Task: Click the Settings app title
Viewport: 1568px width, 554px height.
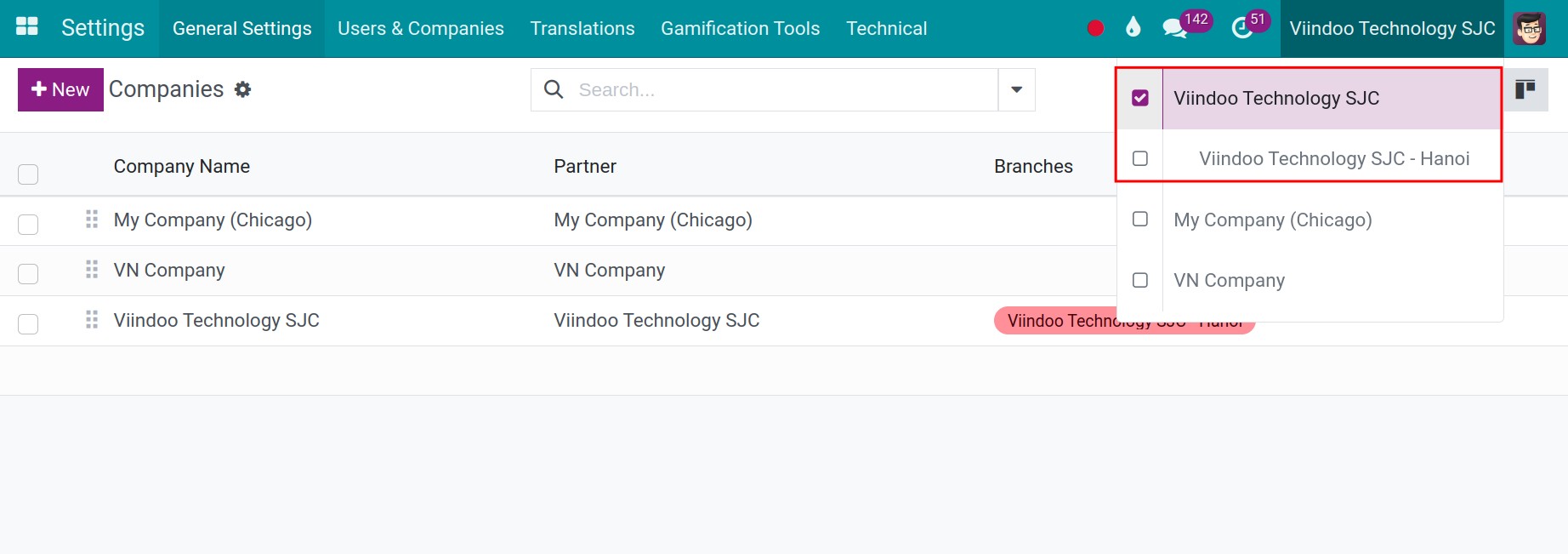Action: (103, 28)
